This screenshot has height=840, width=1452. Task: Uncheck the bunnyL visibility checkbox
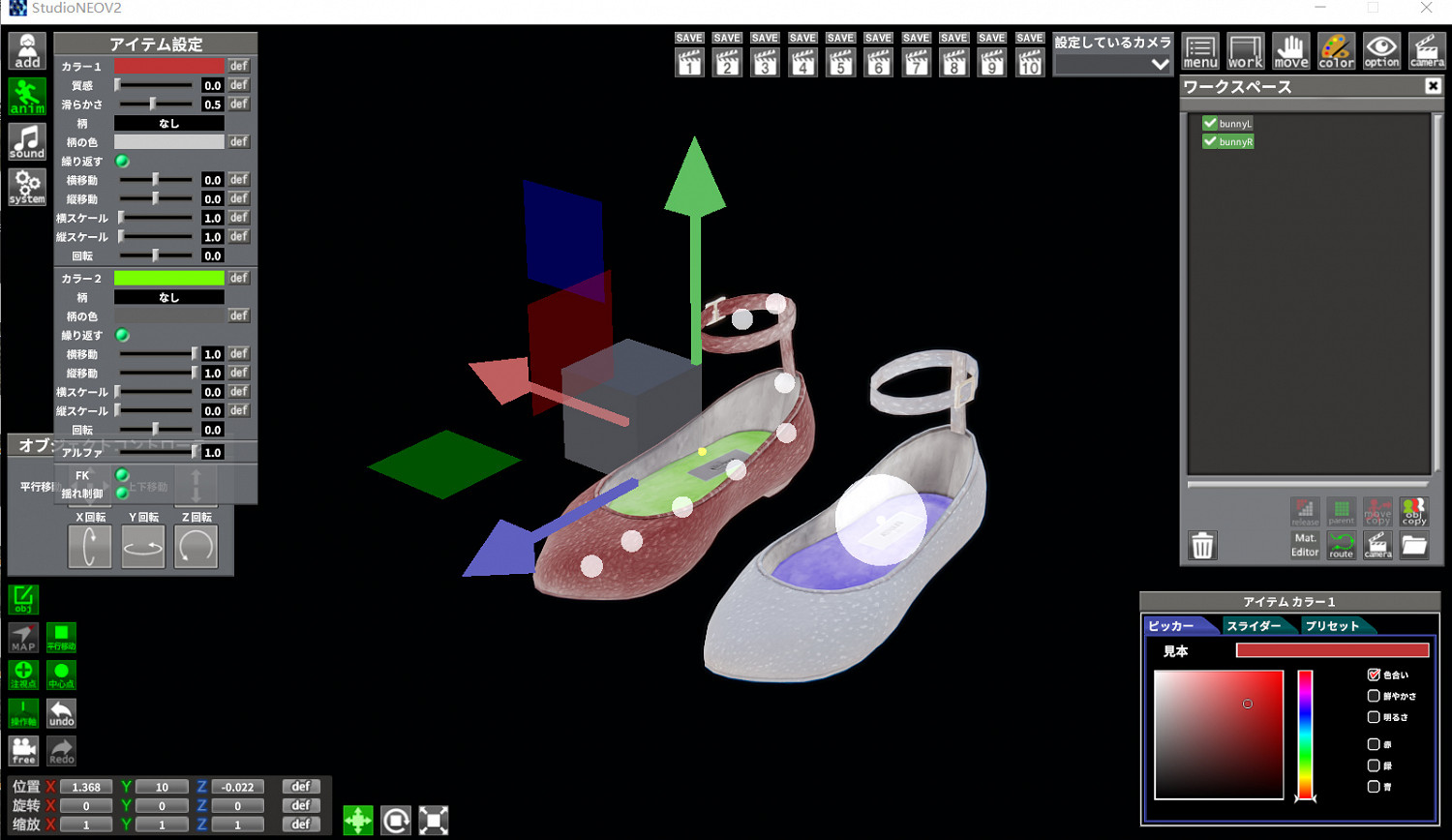1209,123
